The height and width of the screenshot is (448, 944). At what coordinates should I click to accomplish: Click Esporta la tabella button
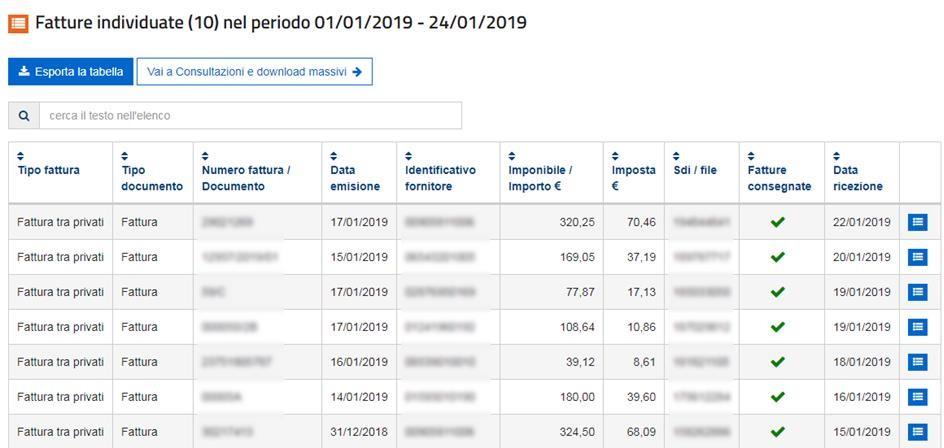[x=70, y=72]
